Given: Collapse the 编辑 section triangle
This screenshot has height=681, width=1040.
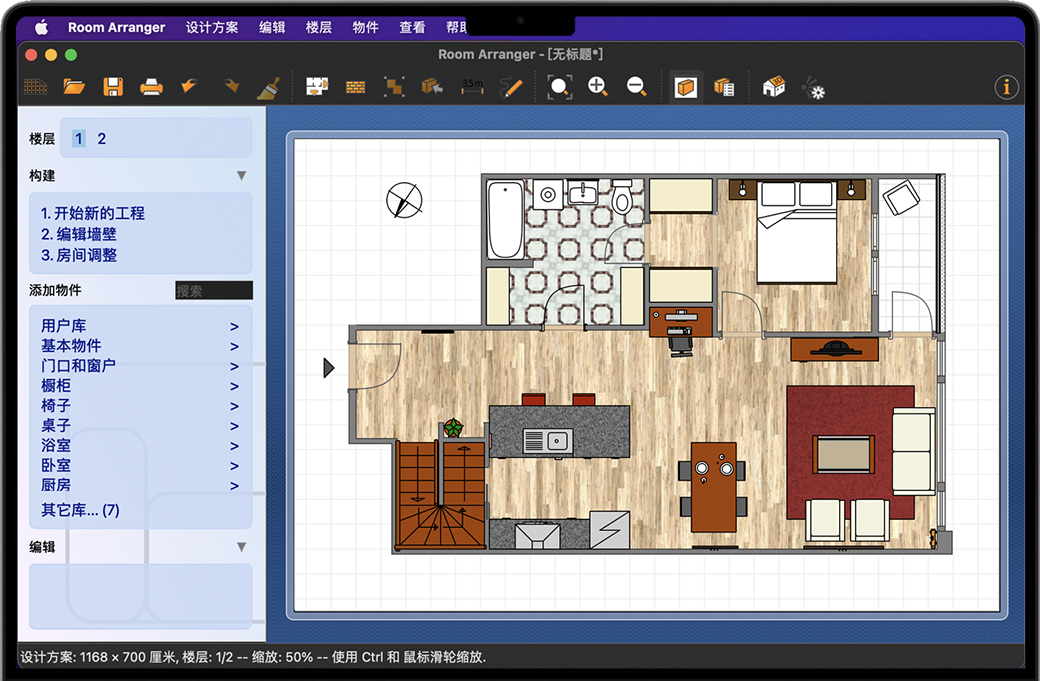Looking at the screenshot, I should point(241,547).
